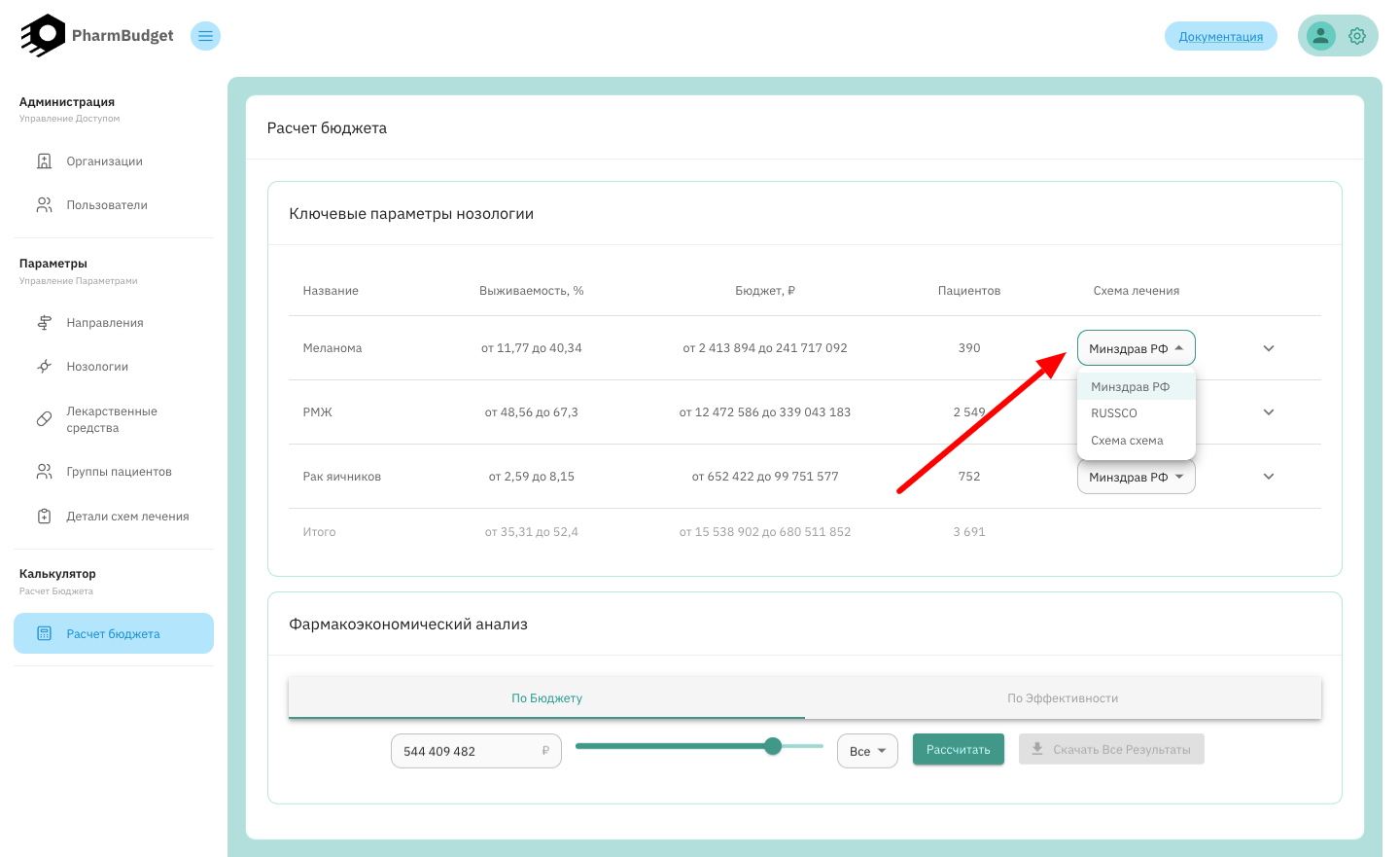Click patient count 752
Image resolution: width=1400 pixels, height=857 pixels.
[969, 477]
